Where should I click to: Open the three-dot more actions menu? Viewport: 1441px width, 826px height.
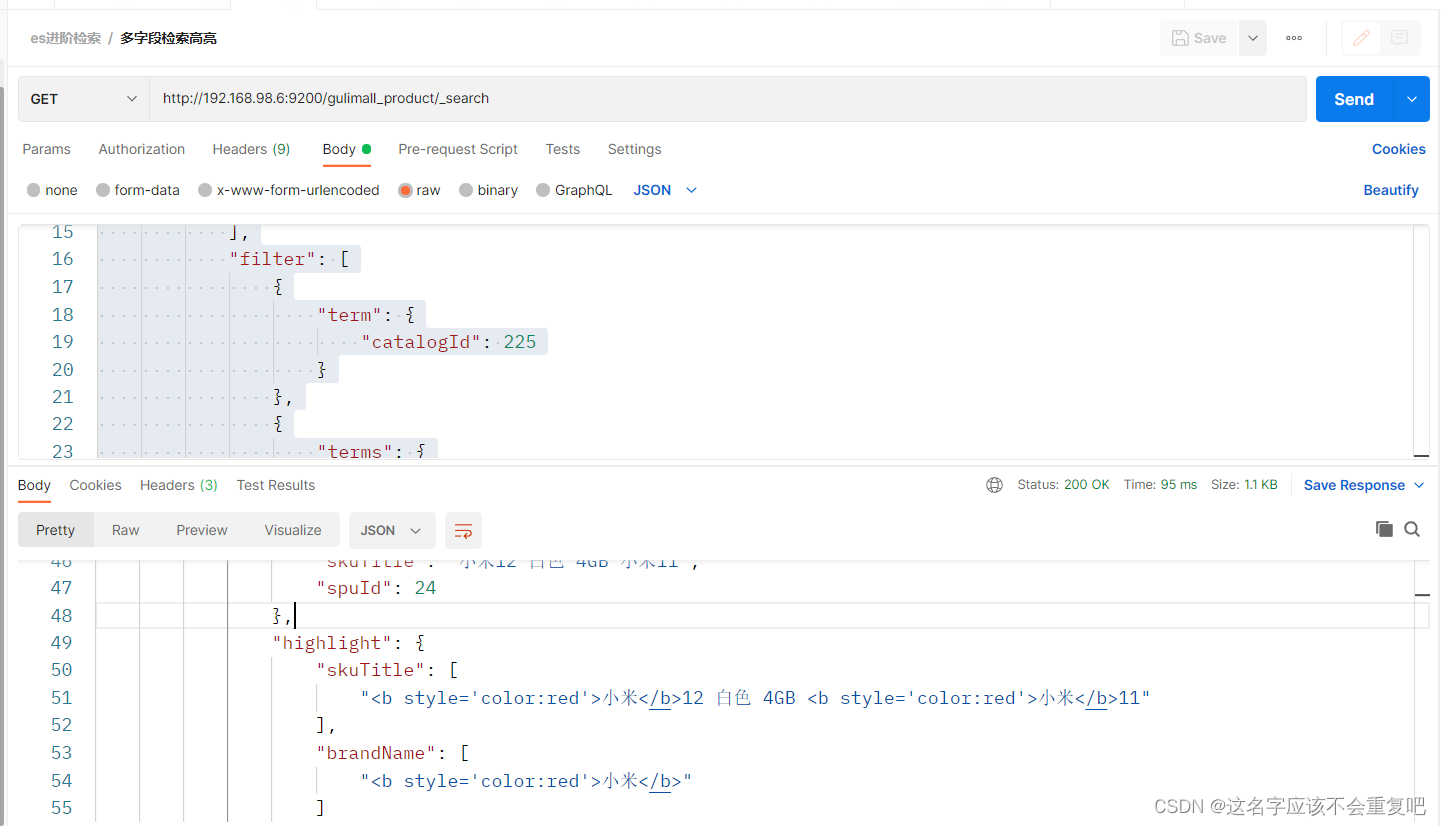(1294, 38)
